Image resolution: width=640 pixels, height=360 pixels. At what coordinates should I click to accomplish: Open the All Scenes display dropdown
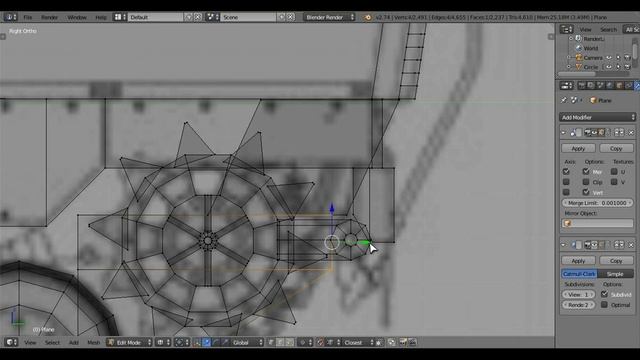click(x=631, y=29)
